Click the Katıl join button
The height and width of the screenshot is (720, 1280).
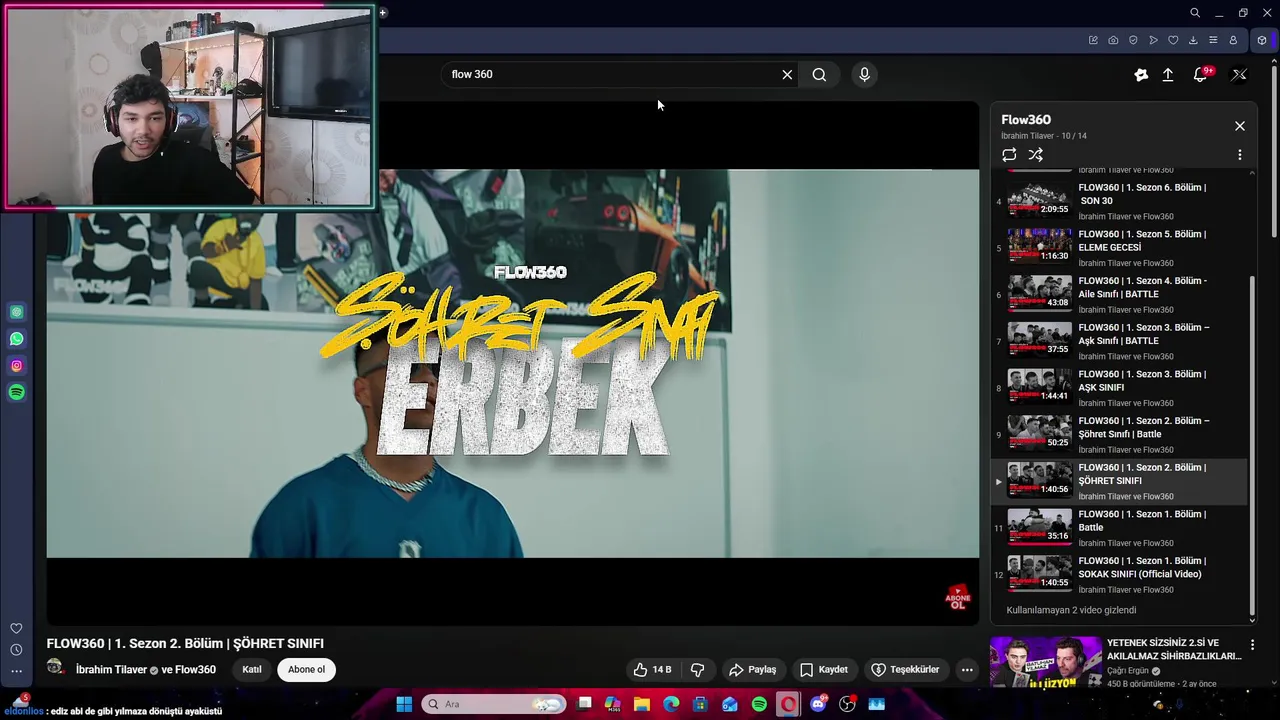click(x=252, y=670)
